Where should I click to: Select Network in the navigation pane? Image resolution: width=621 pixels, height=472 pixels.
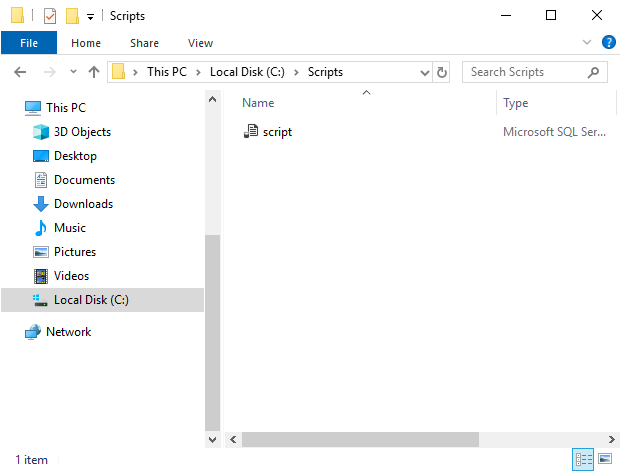69,332
